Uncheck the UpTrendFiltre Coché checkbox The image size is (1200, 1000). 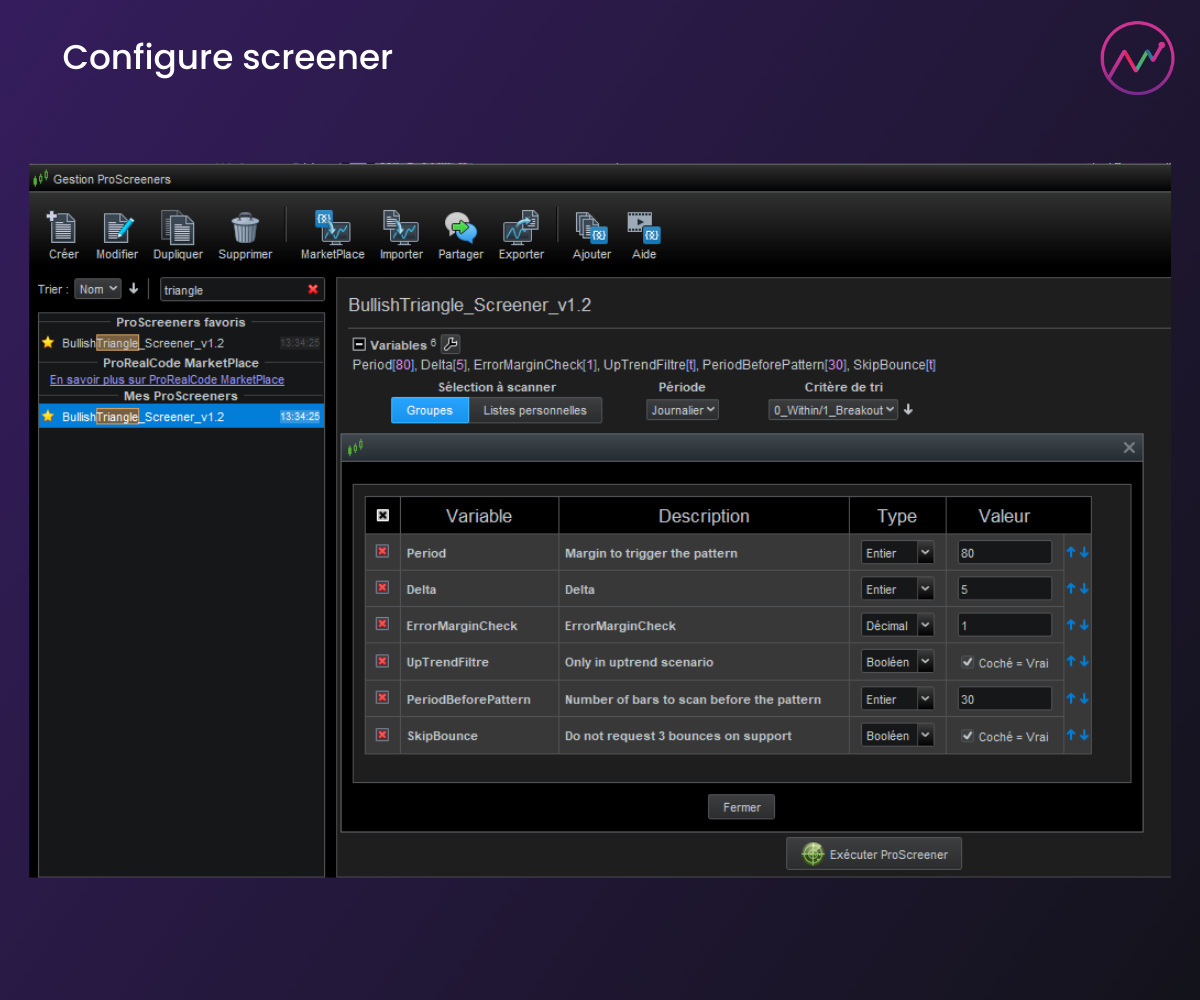tap(967, 662)
